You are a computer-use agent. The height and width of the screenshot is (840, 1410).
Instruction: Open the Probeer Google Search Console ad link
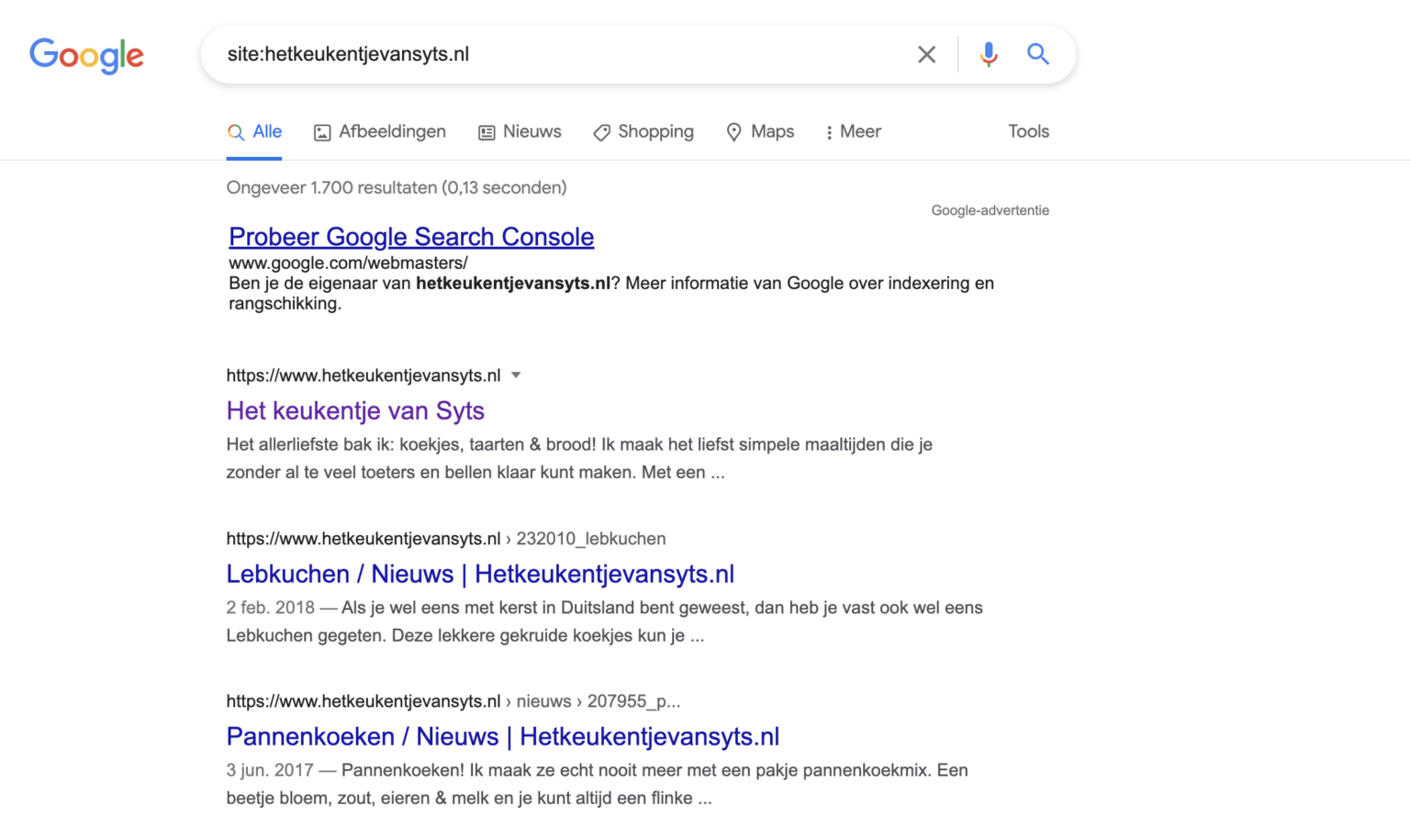coord(411,237)
